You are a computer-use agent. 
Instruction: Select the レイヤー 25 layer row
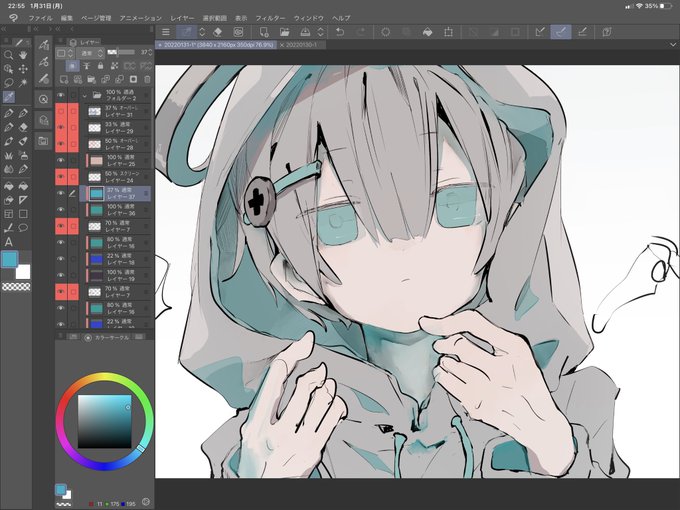pos(115,160)
